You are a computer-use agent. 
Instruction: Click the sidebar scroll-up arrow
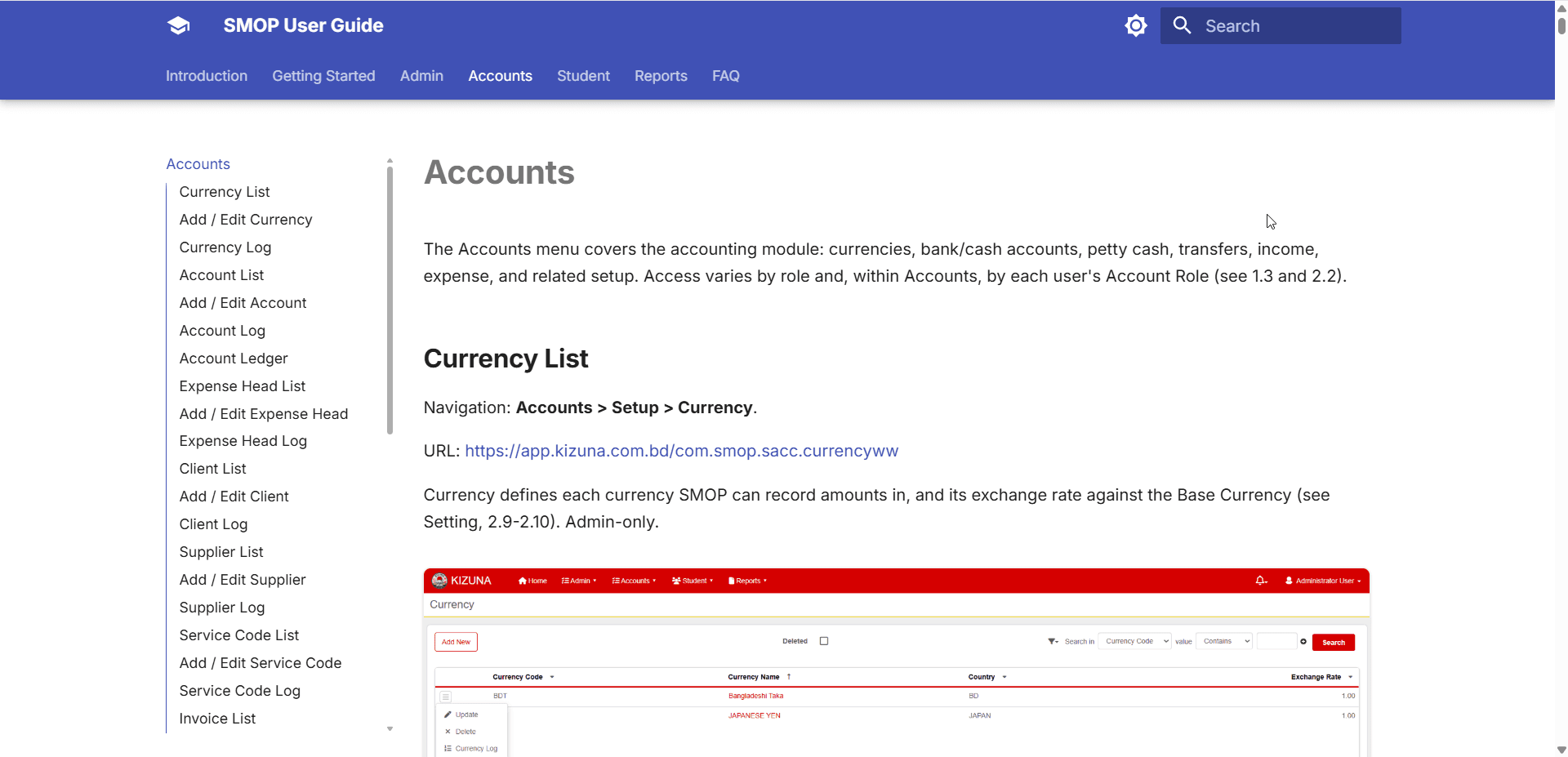pyautogui.click(x=390, y=161)
